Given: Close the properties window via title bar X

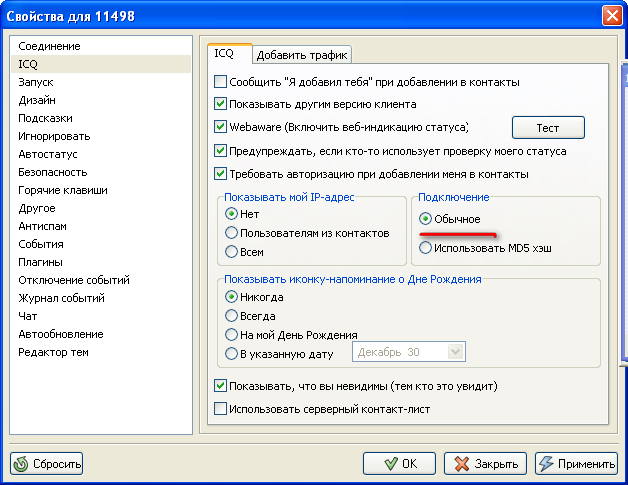Looking at the screenshot, I should pyautogui.click(x=611, y=16).
